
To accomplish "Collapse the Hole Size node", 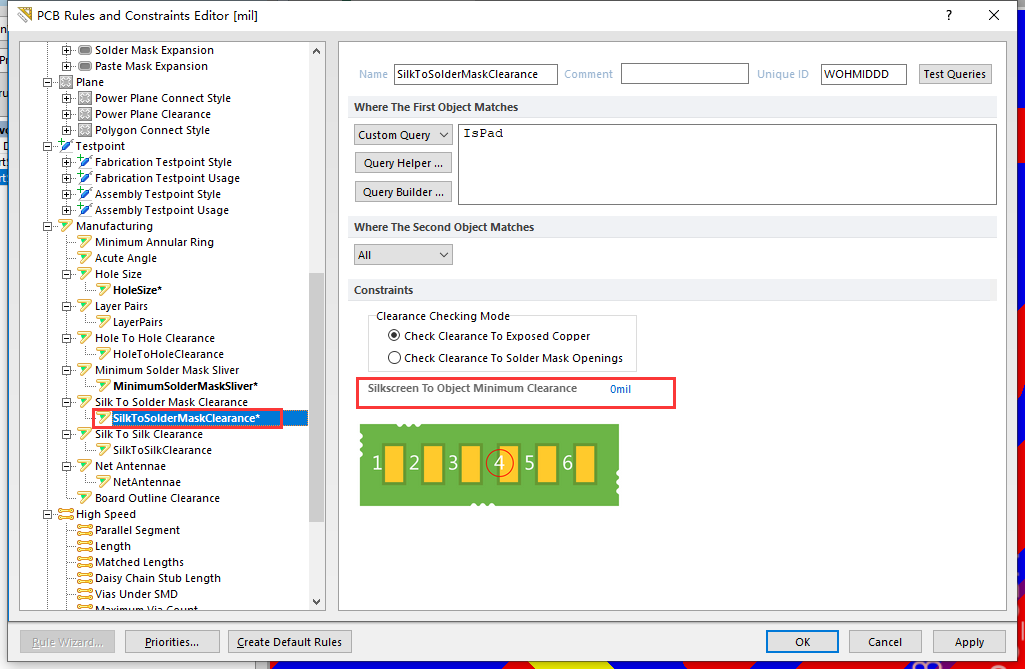I will coord(67,275).
